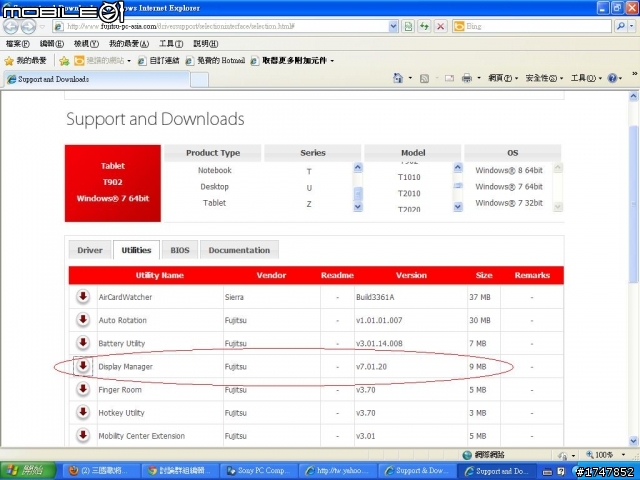Viewport: 640px width, 480px height.
Task: Refresh the page with the refresh icon
Action: [x=424, y=27]
